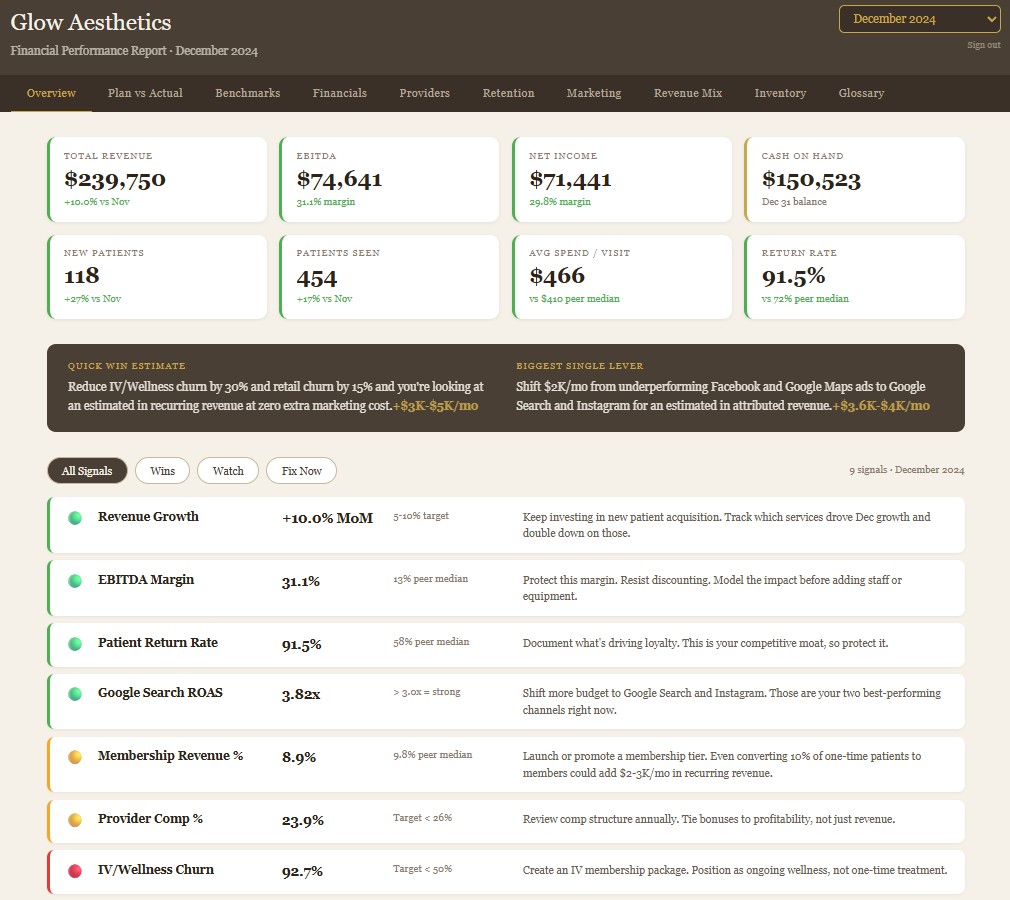This screenshot has height=900, width=1010.
Task: Click '9 signals · December 2024' text
Action: pyautogui.click(x=907, y=470)
